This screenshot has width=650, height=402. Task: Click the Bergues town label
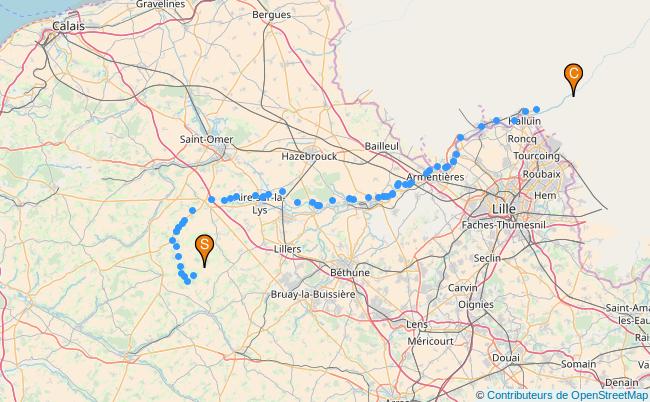tap(272, 15)
